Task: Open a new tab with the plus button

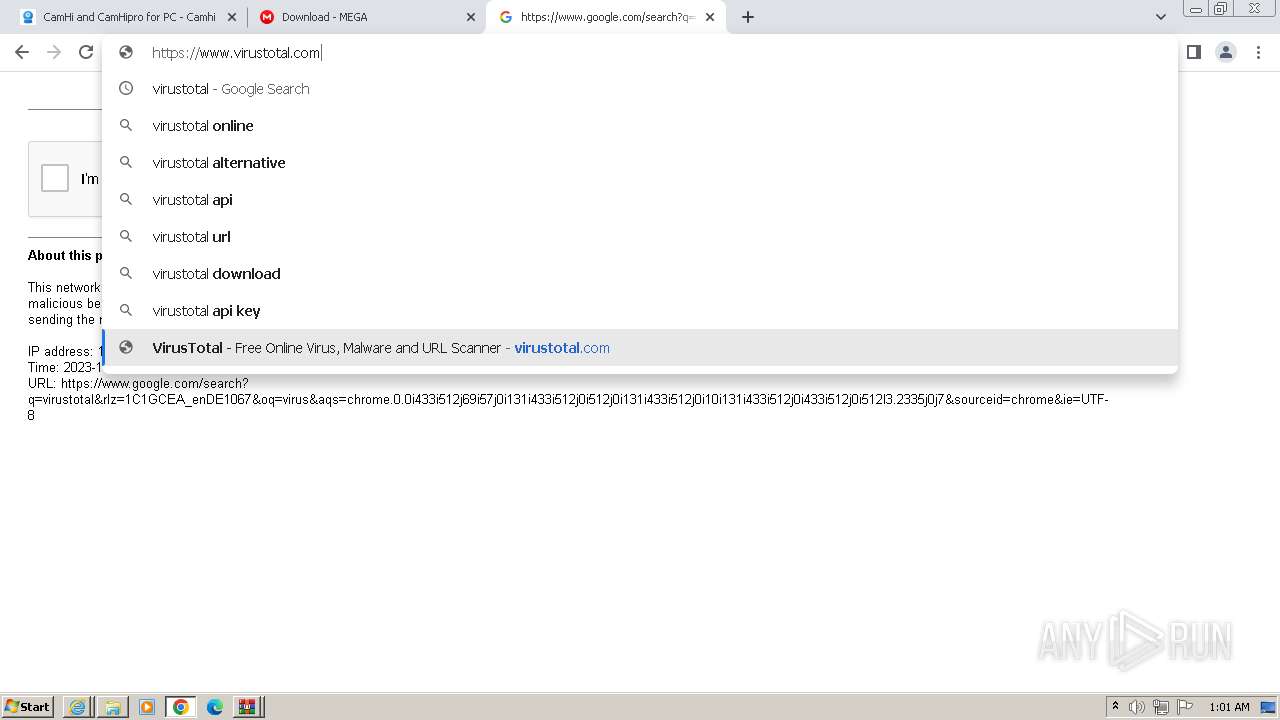Action: click(x=748, y=17)
